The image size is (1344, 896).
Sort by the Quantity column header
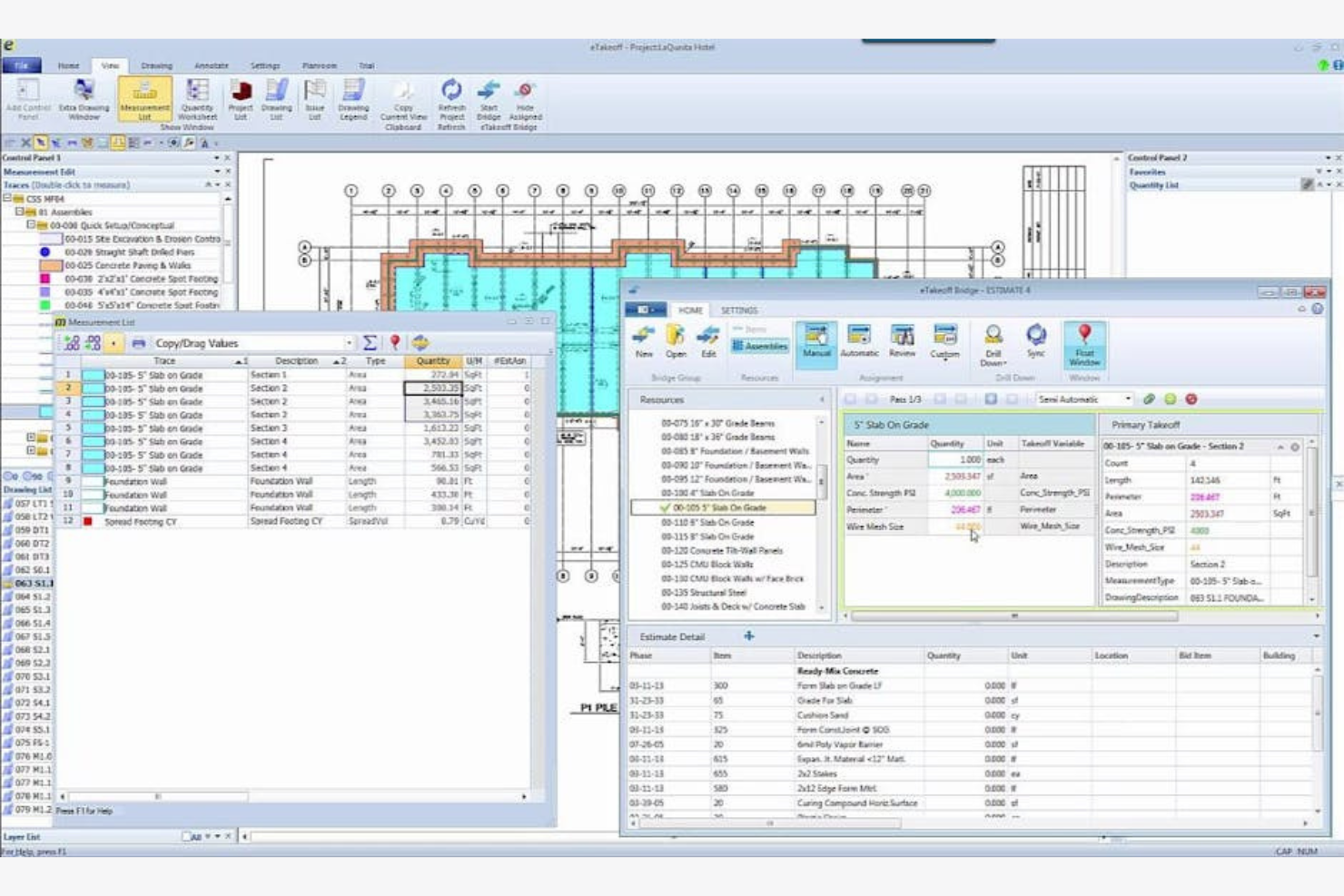click(433, 361)
